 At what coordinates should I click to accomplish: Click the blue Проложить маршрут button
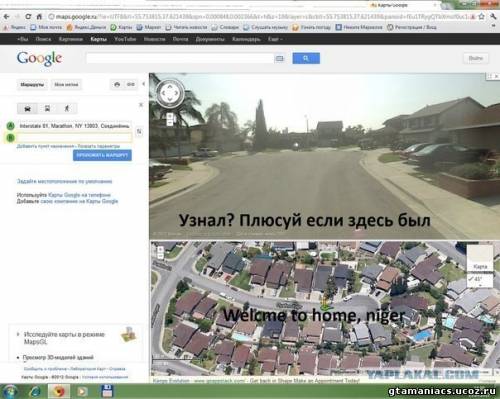(102, 155)
